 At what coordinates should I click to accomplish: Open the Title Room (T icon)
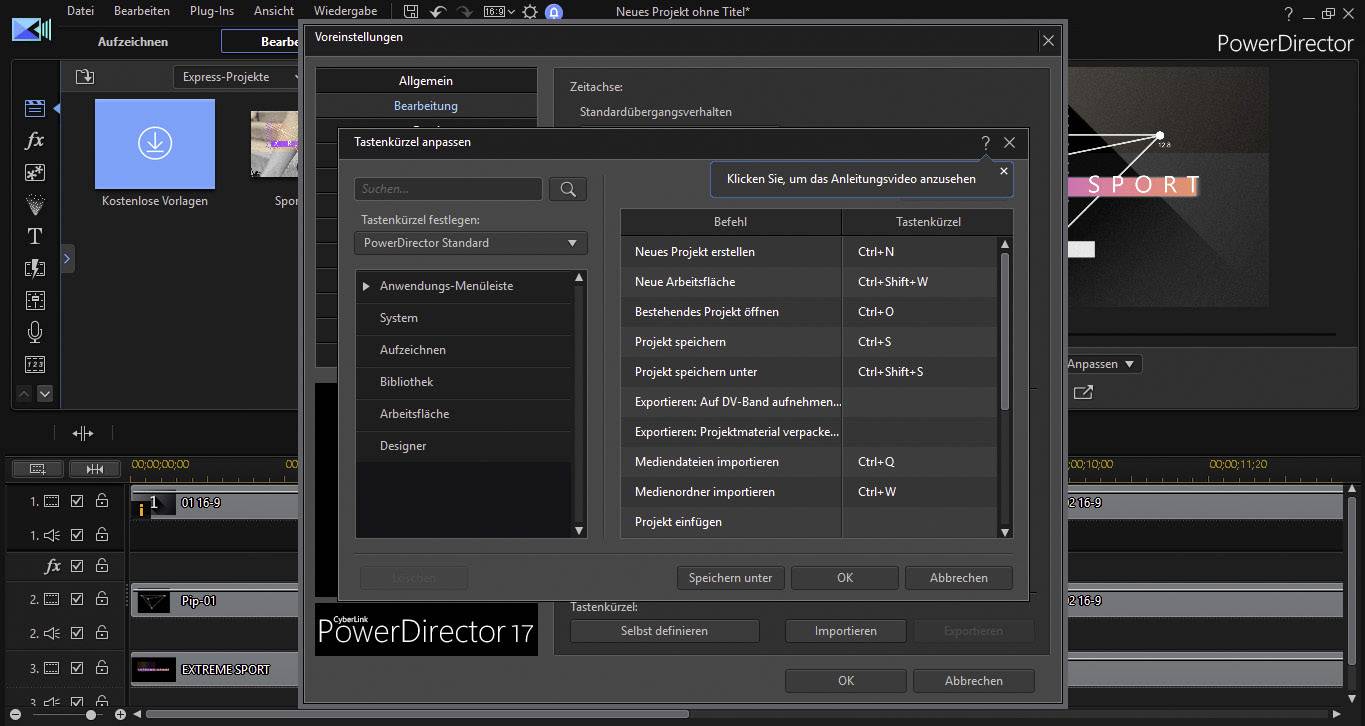tap(34, 236)
